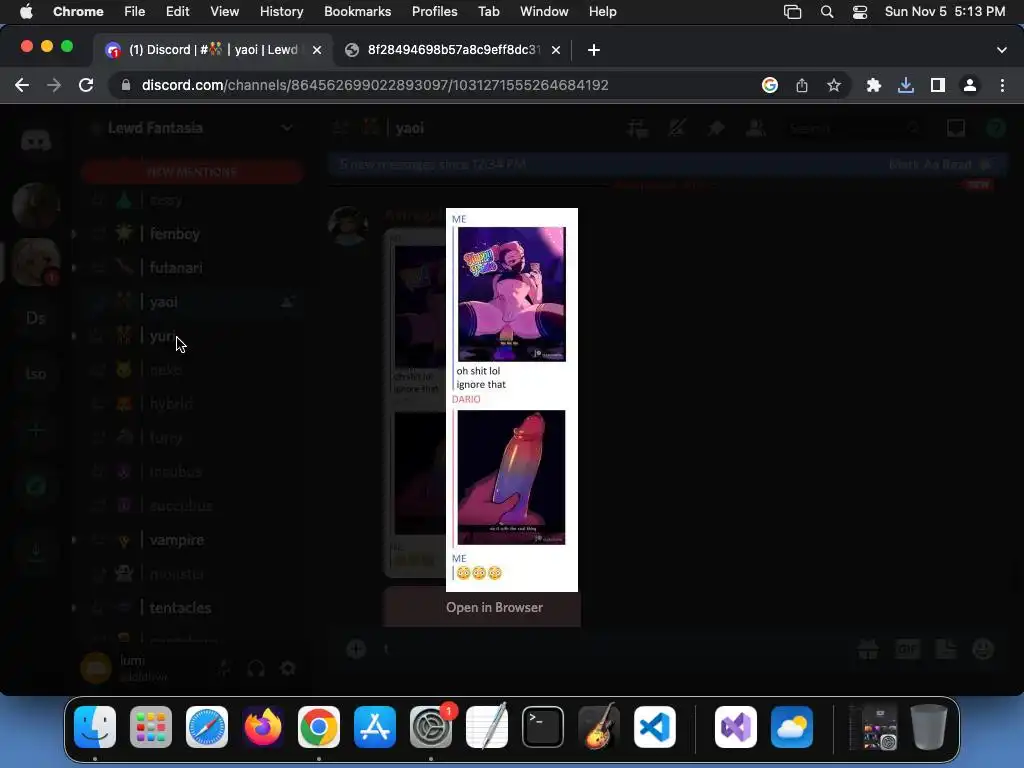Open the Help menu
The image size is (1024, 768).
click(602, 12)
